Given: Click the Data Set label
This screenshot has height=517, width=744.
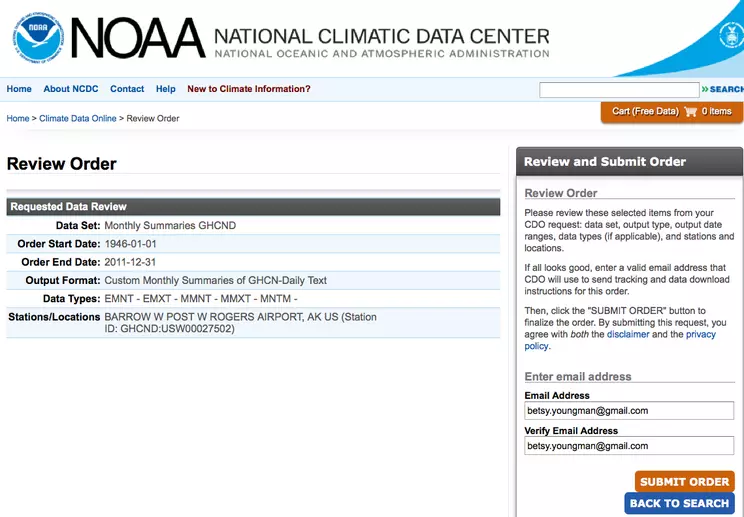Looking at the screenshot, I should 78,226.
